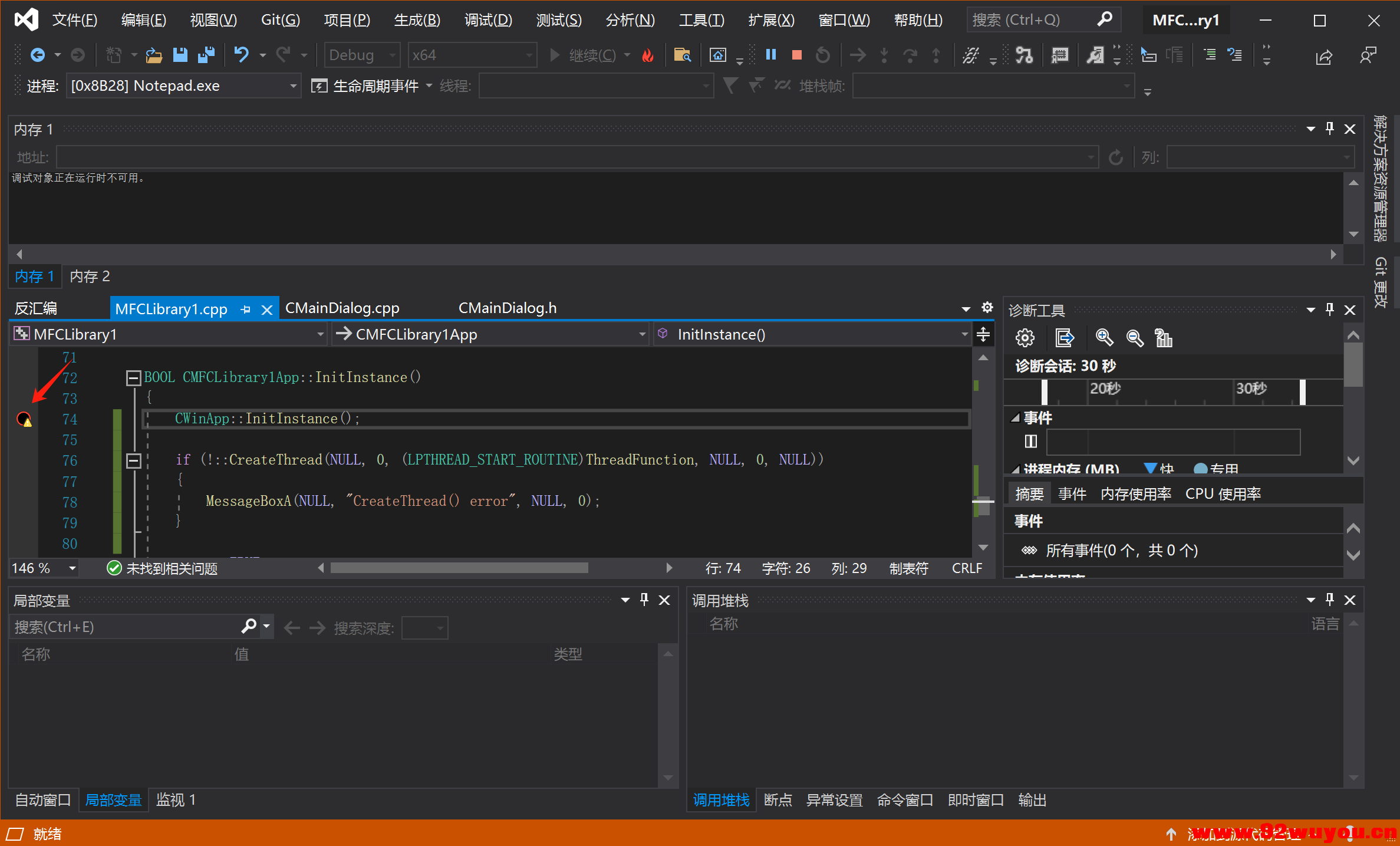Open the 监视 1 watch window
1400x846 pixels.
[x=175, y=799]
